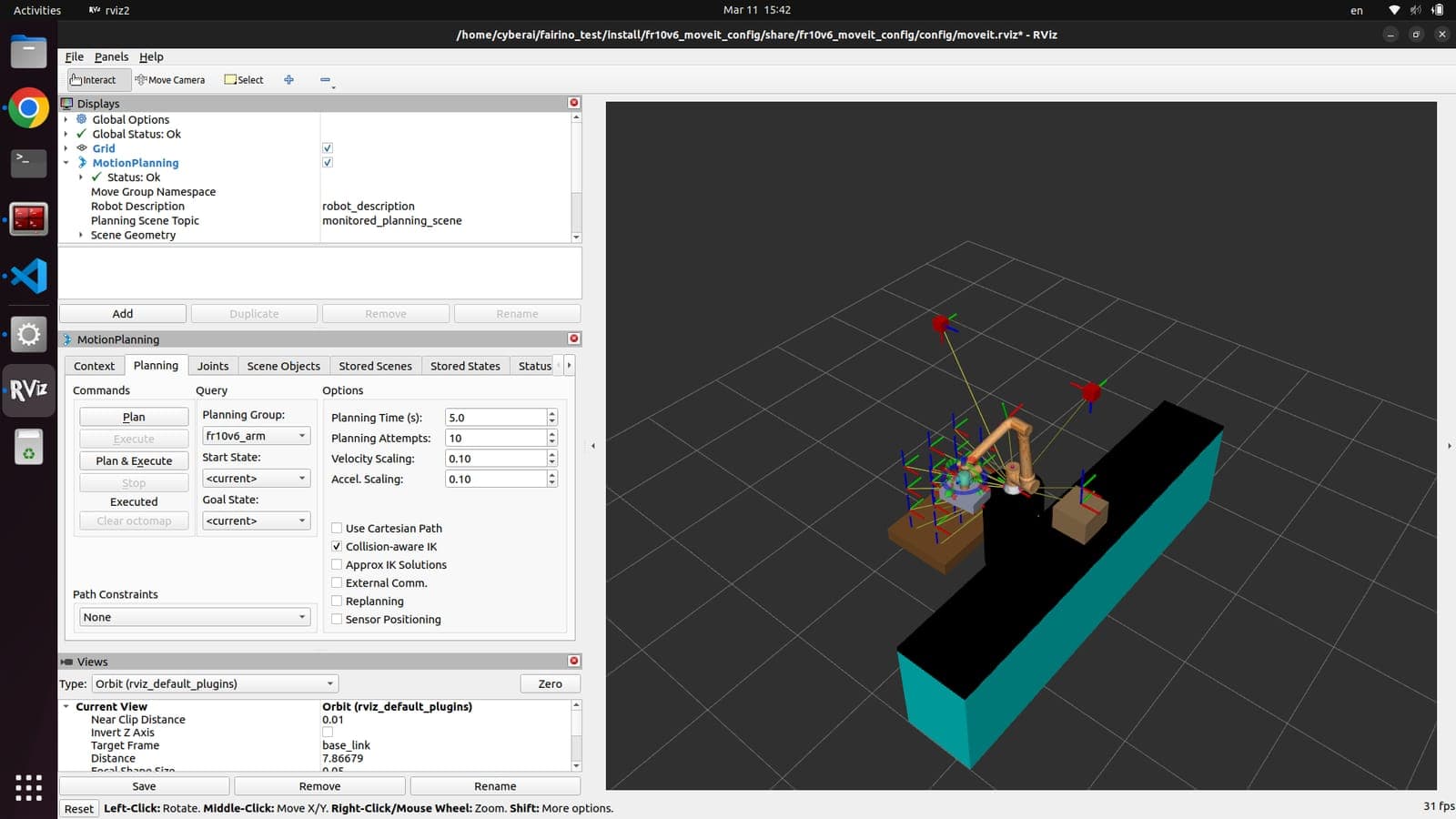This screenshot has height=819, width=1456.
Task: Open the Path Constraints dropdown
Action: tap(195, 617)
